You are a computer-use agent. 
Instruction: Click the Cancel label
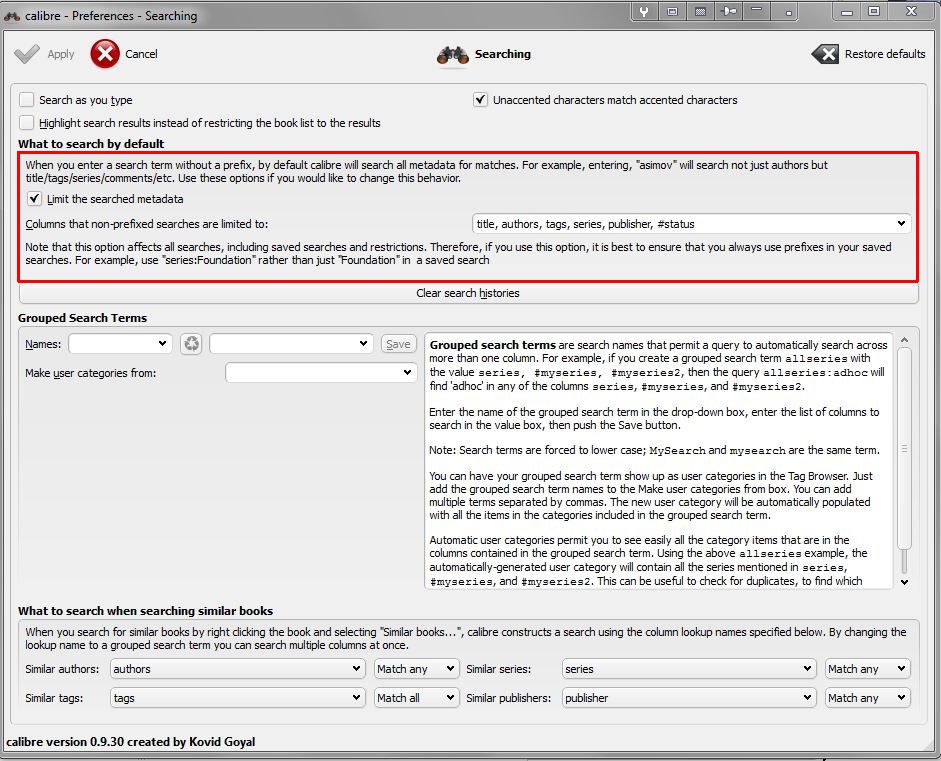click(x=142, y=54)
